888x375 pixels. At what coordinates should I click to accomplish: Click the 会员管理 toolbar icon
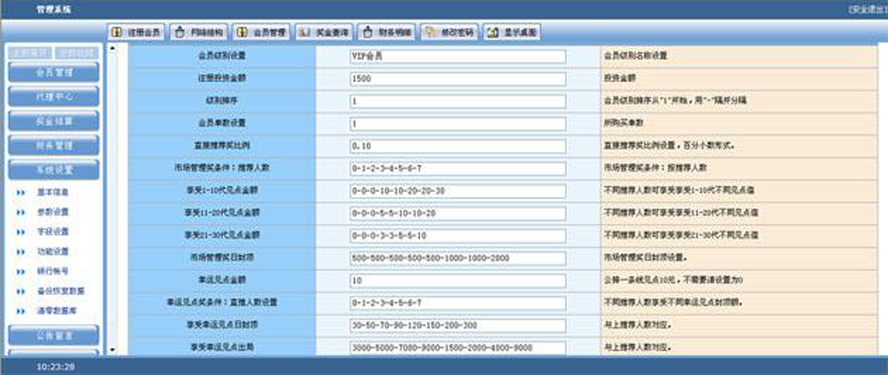242,33
